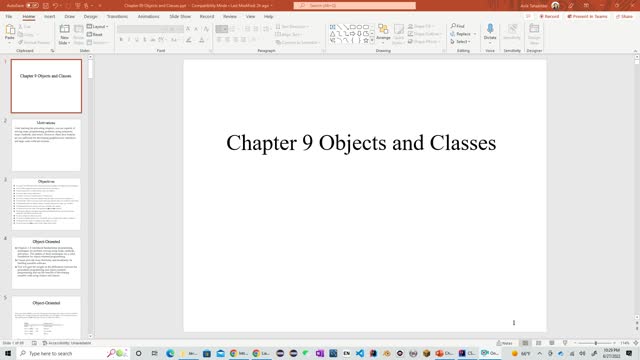The width and height of the screenshot is (640, 360).
Task: Click the Dictate microphone icon
Action: [x=490, y=29]
